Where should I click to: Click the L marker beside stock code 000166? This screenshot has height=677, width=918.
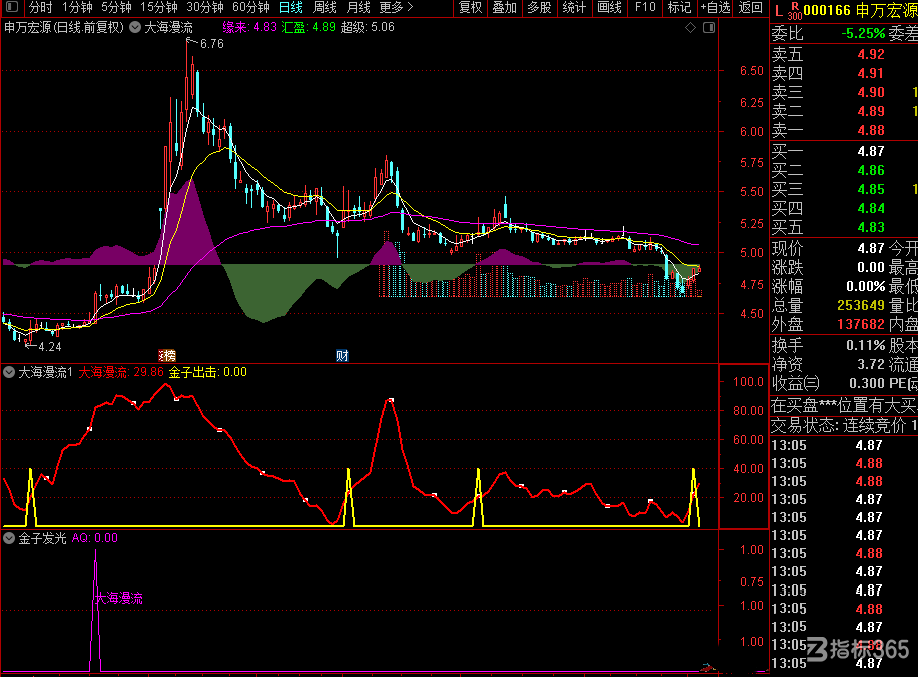[x=779, y=11]
